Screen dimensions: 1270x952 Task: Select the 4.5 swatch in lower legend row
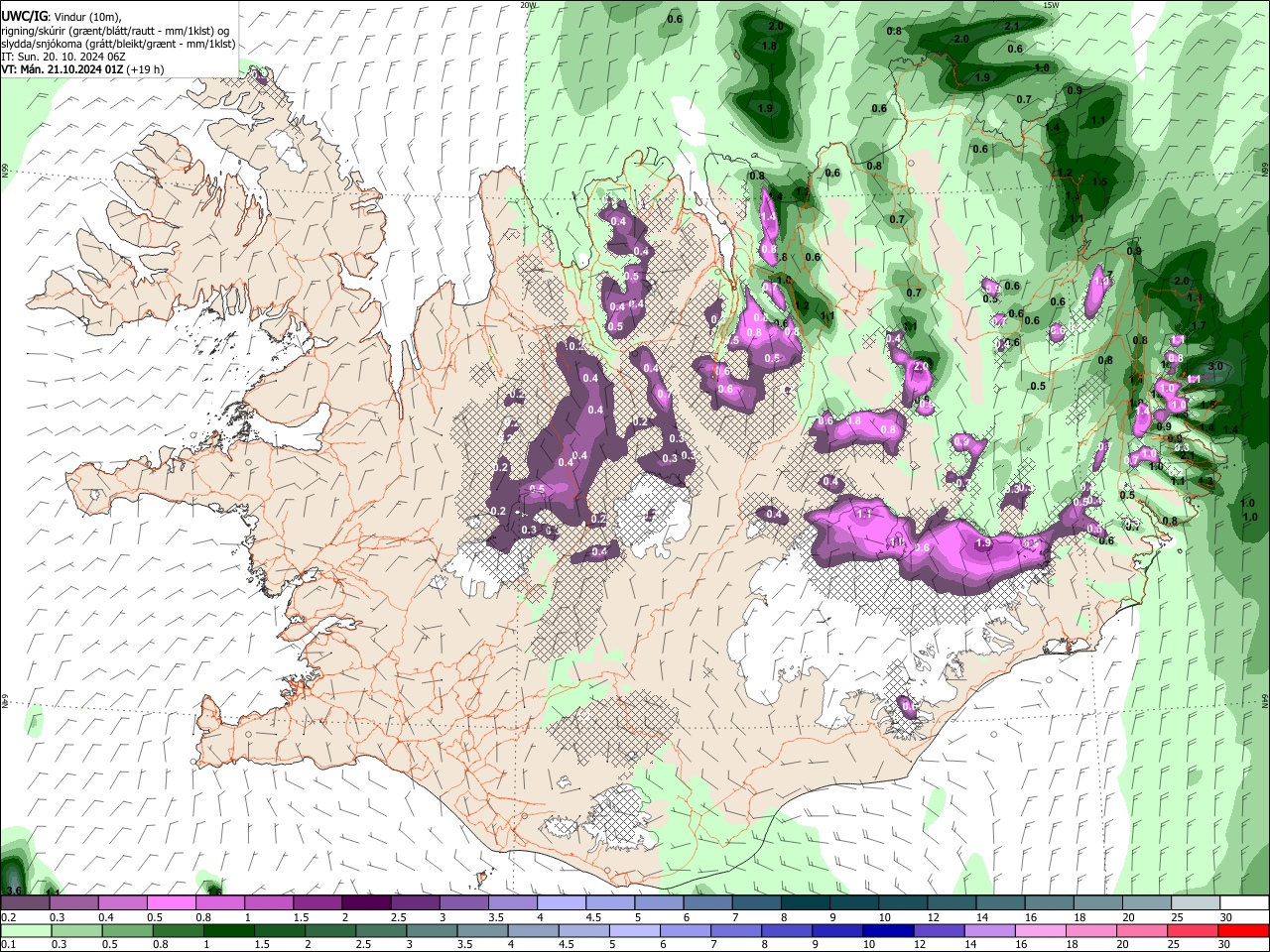(x=583, y=931)
